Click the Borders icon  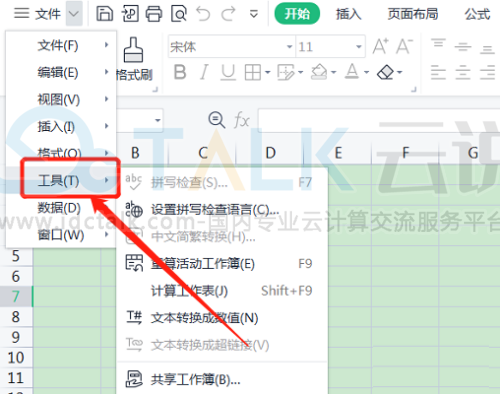tap(253, 72)
